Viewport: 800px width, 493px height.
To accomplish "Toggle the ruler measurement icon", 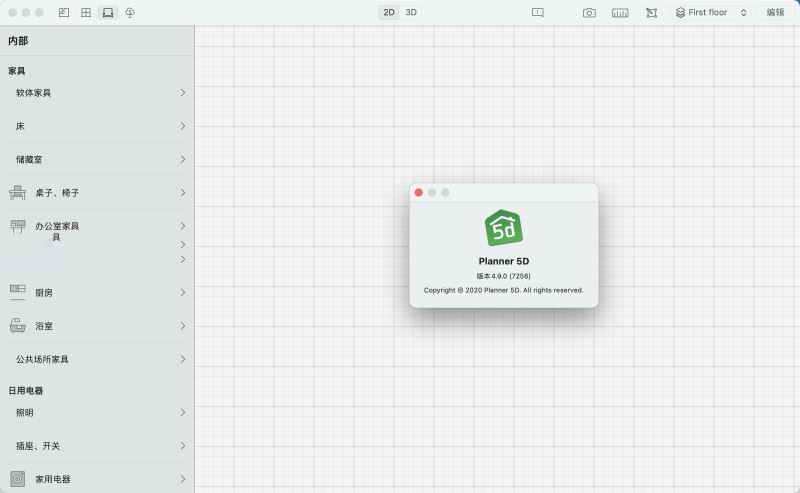I will tap(620, 13).
